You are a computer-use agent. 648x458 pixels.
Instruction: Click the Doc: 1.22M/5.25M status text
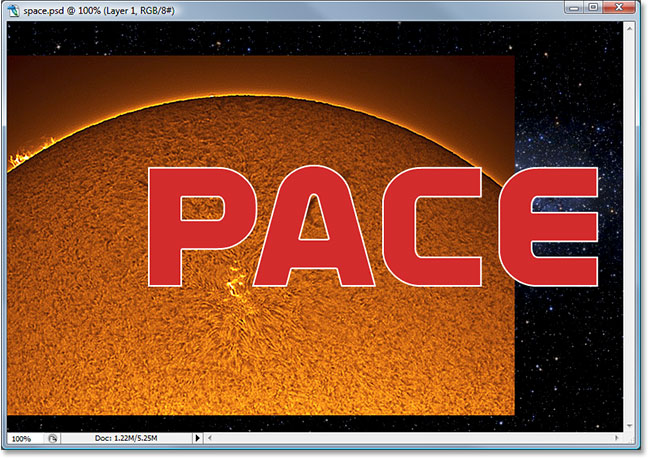[x=126, y=438]
